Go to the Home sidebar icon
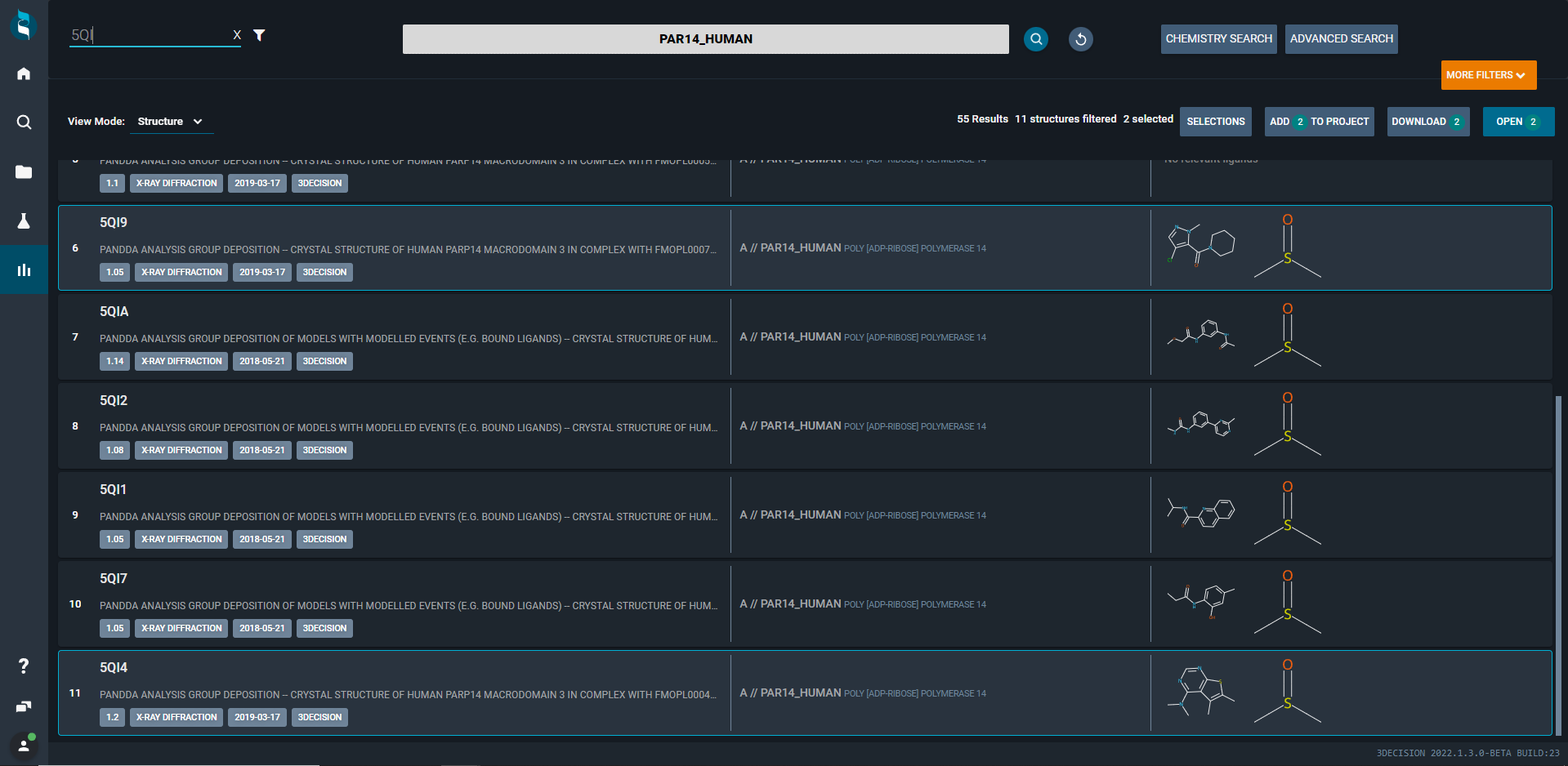This screenshot has height=766, width=1568. click(24, 73)
